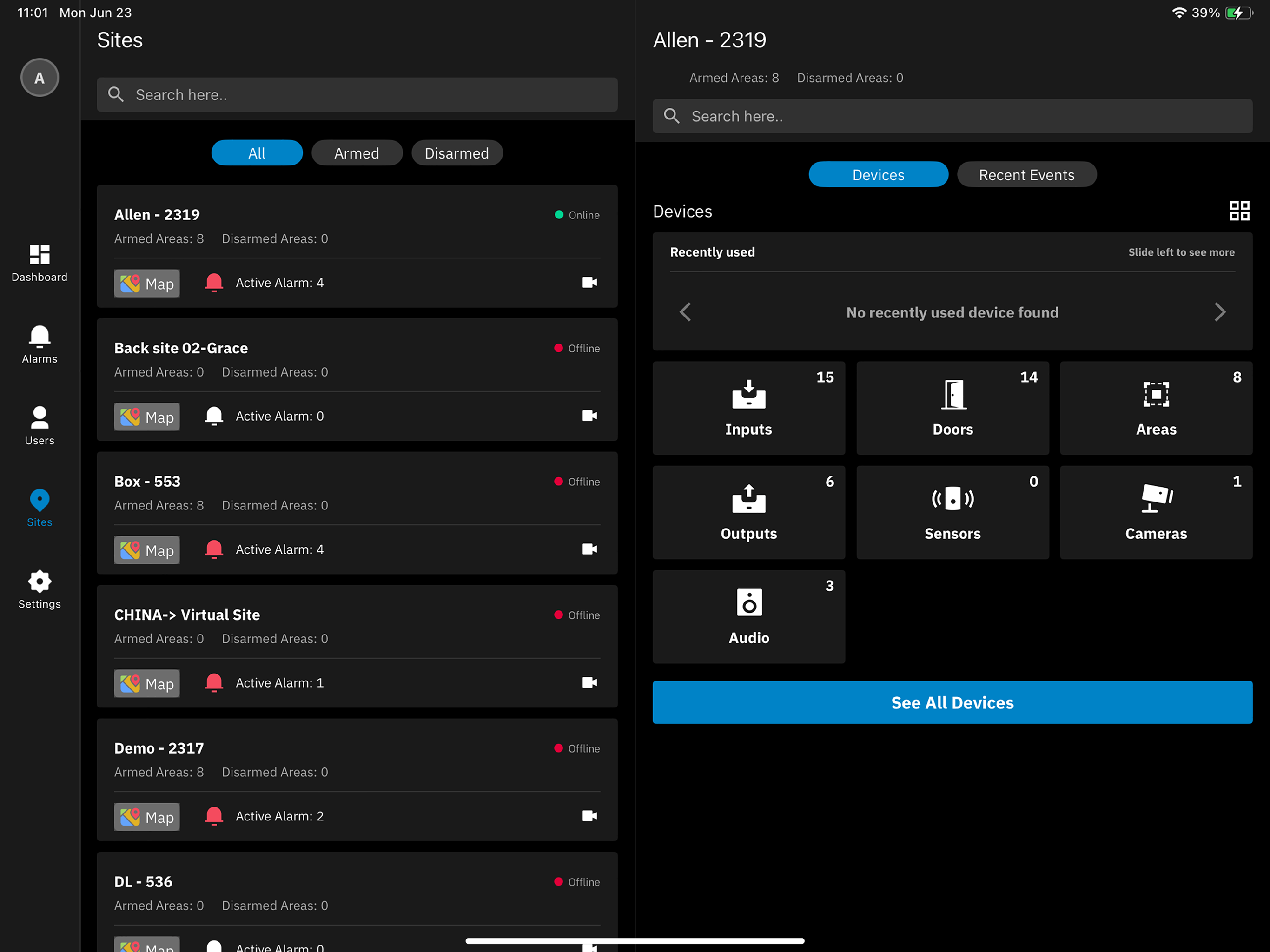Tap Active Alarm: 4 on Allen - 2319

click(x=279, y=283)
